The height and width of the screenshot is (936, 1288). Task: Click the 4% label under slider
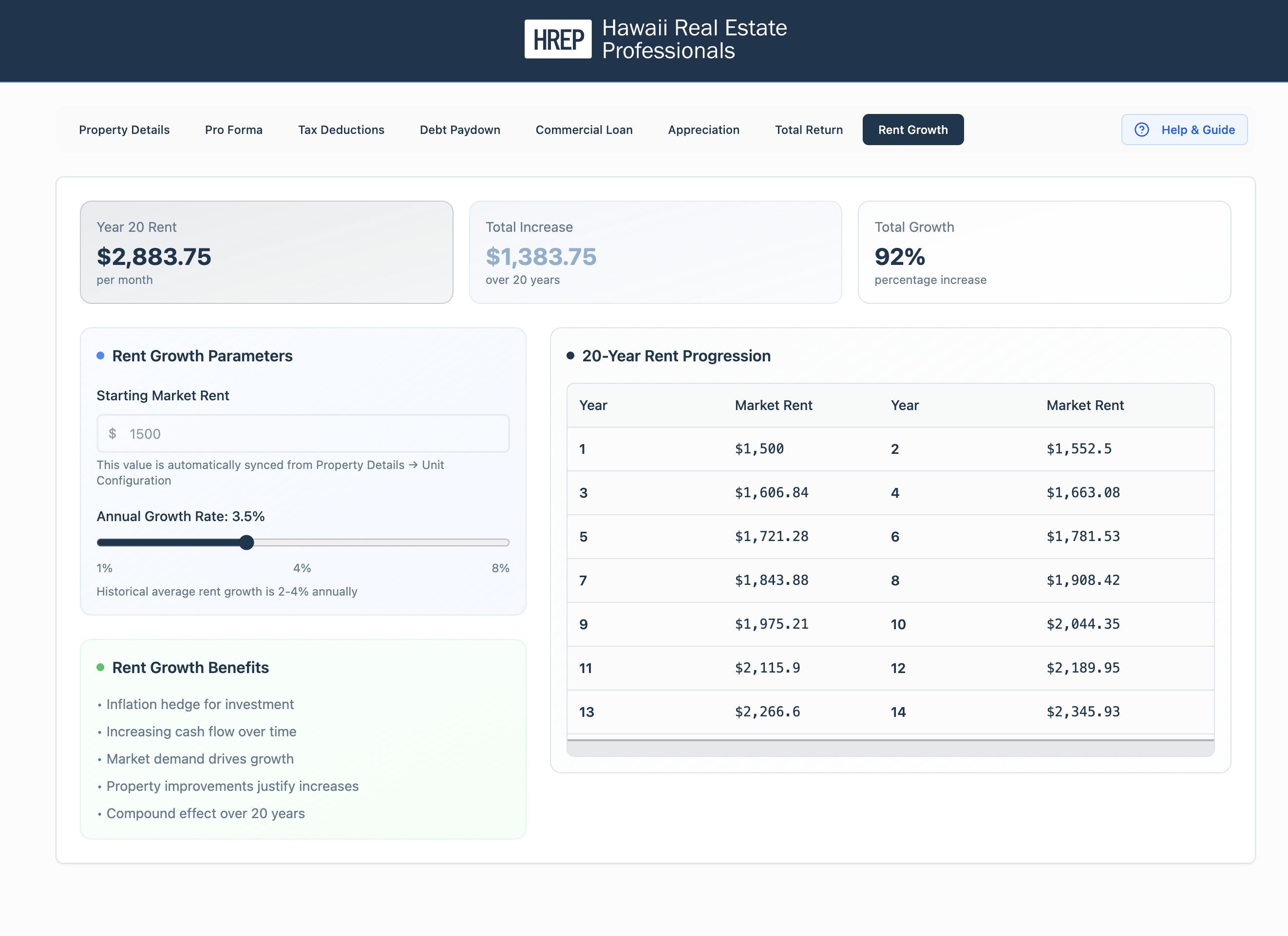pos(302,568)
